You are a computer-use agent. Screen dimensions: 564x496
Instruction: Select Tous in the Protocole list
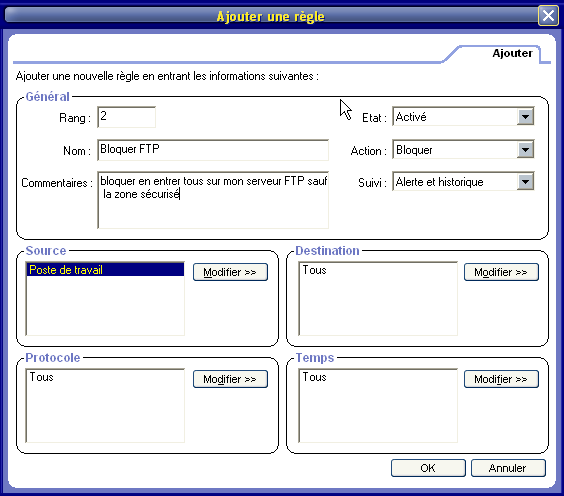point(41,377)
